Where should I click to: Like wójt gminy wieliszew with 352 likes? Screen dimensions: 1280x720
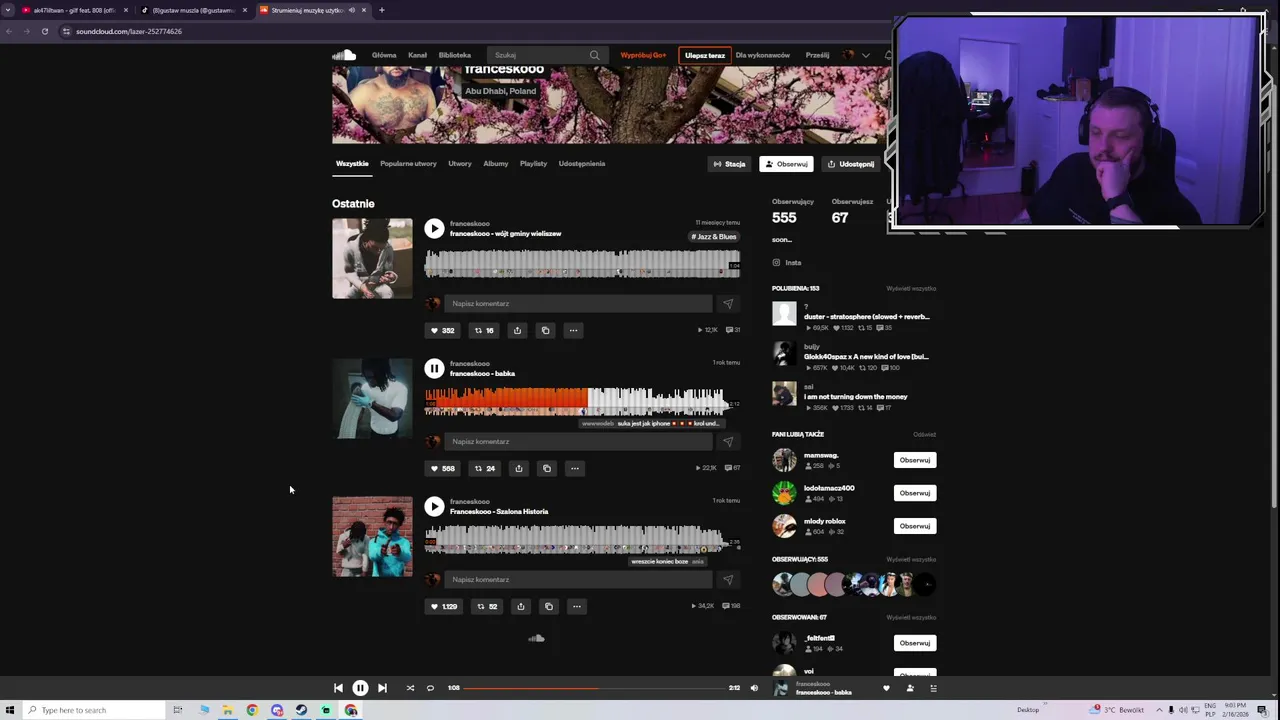[442, 330]
